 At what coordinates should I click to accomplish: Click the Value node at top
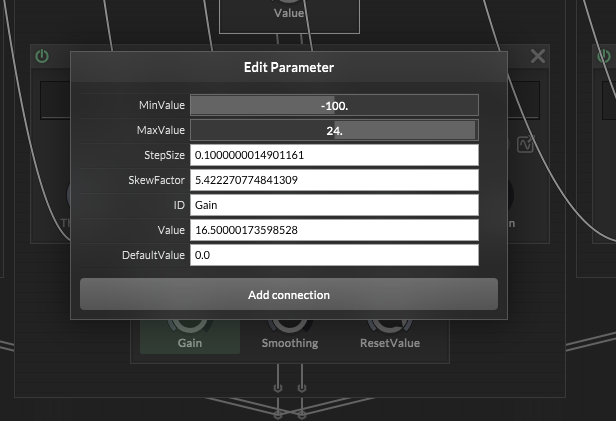tap(289, 14)
